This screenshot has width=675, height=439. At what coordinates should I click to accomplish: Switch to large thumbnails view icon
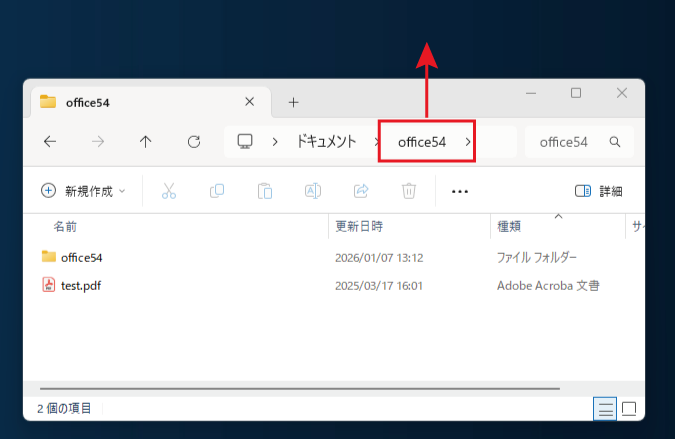click(629, 409)
